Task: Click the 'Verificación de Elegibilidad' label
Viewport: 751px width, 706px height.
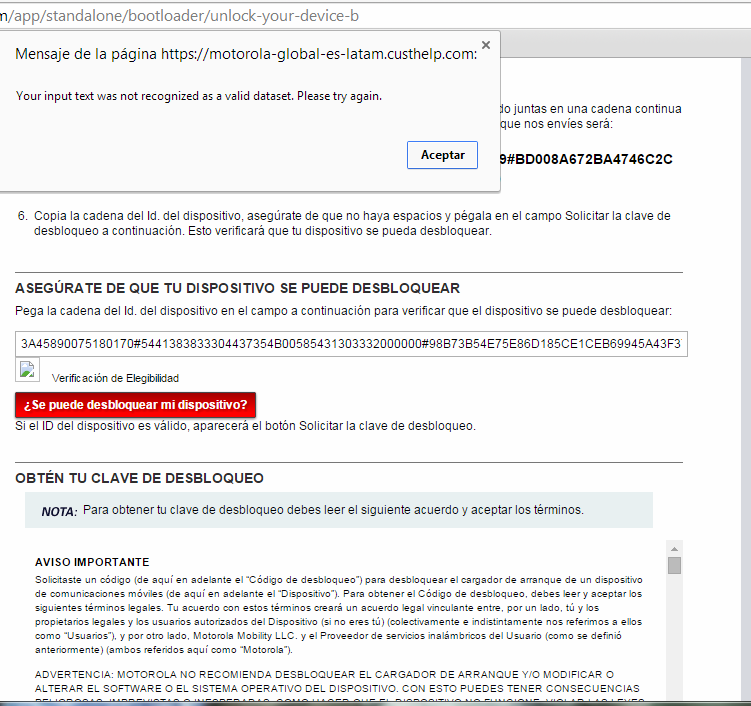Action: pos(115,378)
